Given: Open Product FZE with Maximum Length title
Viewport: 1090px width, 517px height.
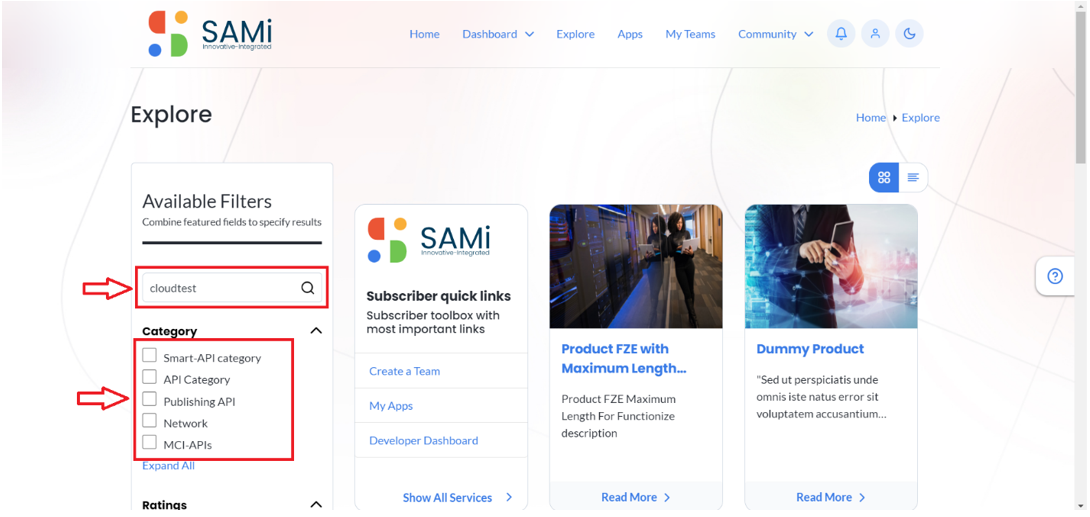Looking at the screenshot, I should tap(624, 359).
